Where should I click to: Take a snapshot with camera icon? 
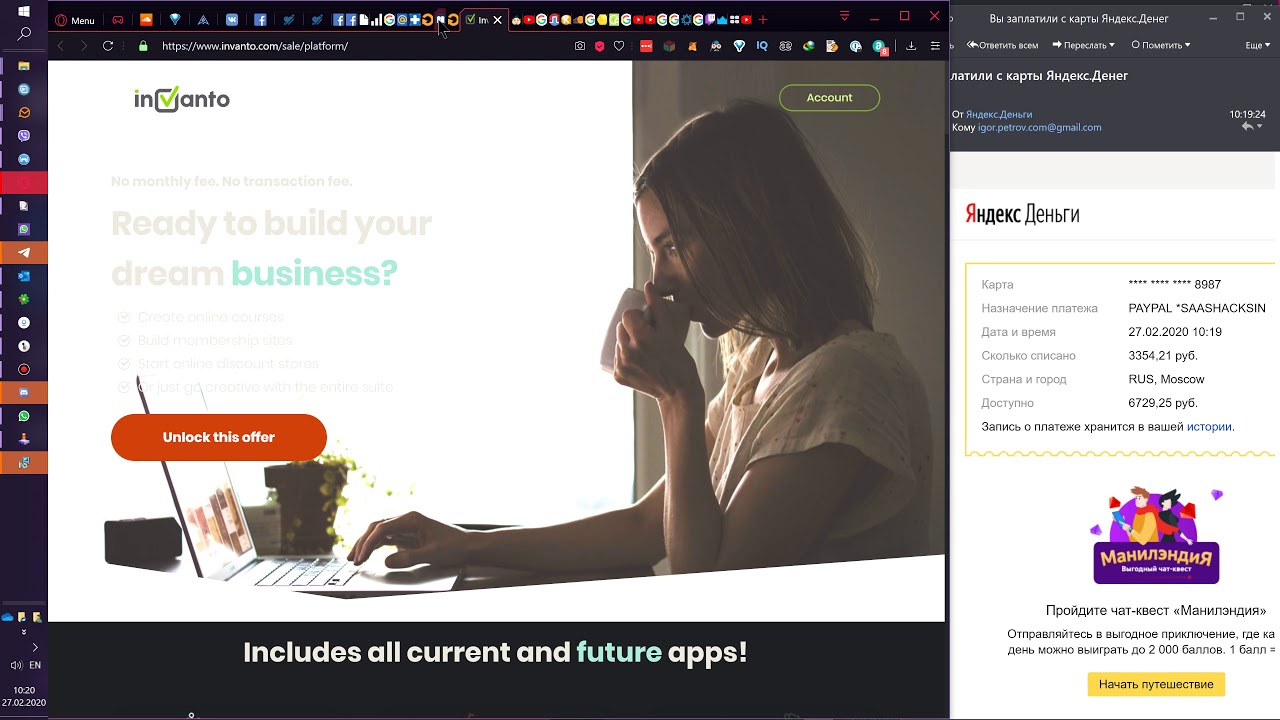pyautogui.click(x=580, y=46)
